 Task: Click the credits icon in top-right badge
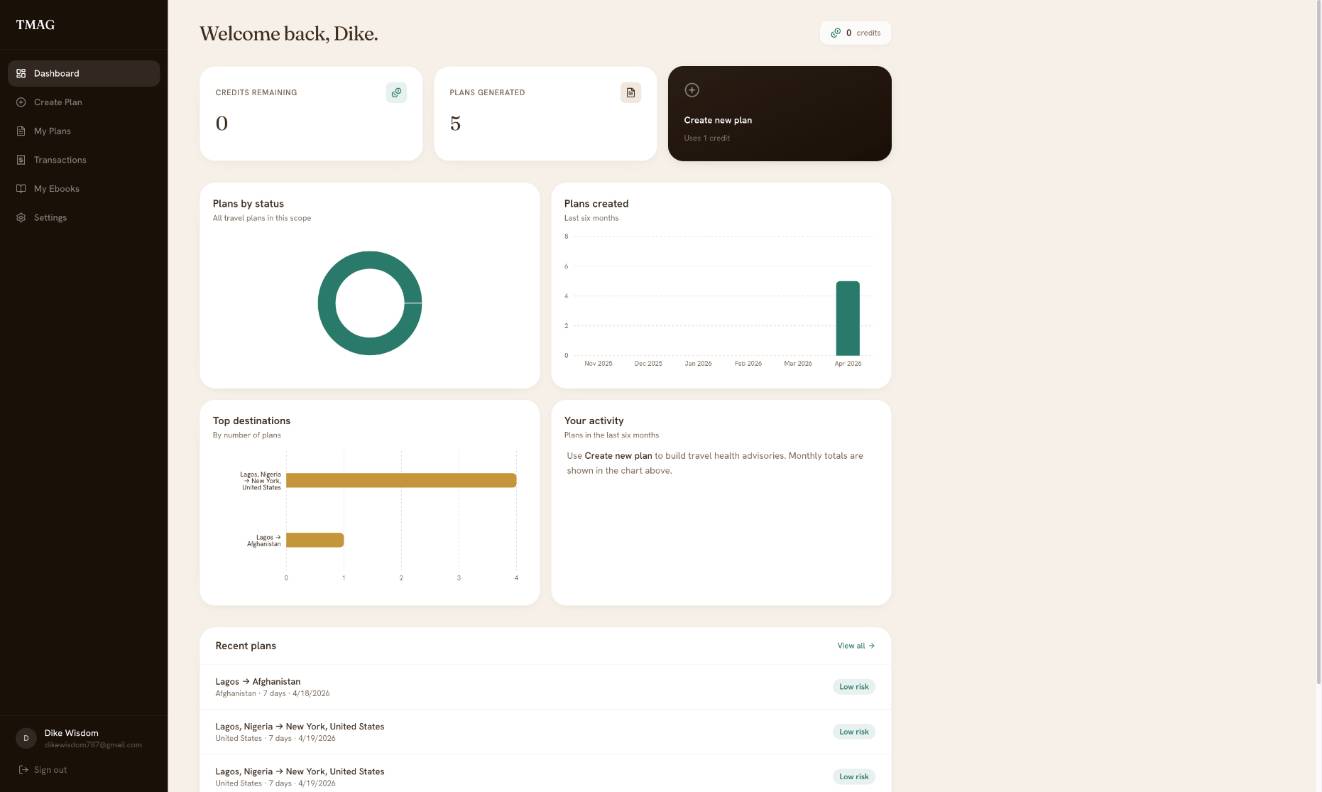[x=836, y=33]
